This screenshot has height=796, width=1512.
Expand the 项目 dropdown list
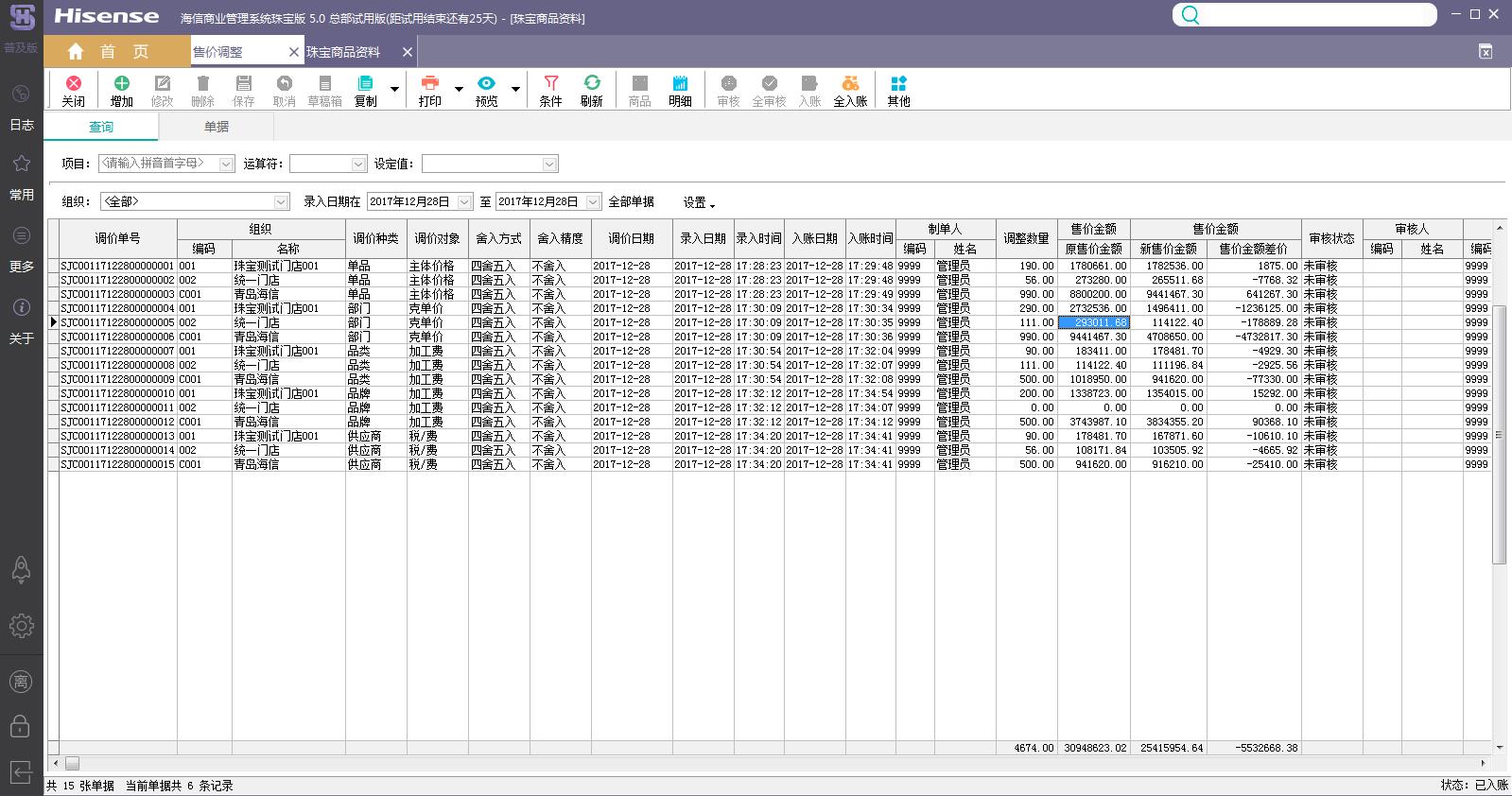[x=226, y=164]
